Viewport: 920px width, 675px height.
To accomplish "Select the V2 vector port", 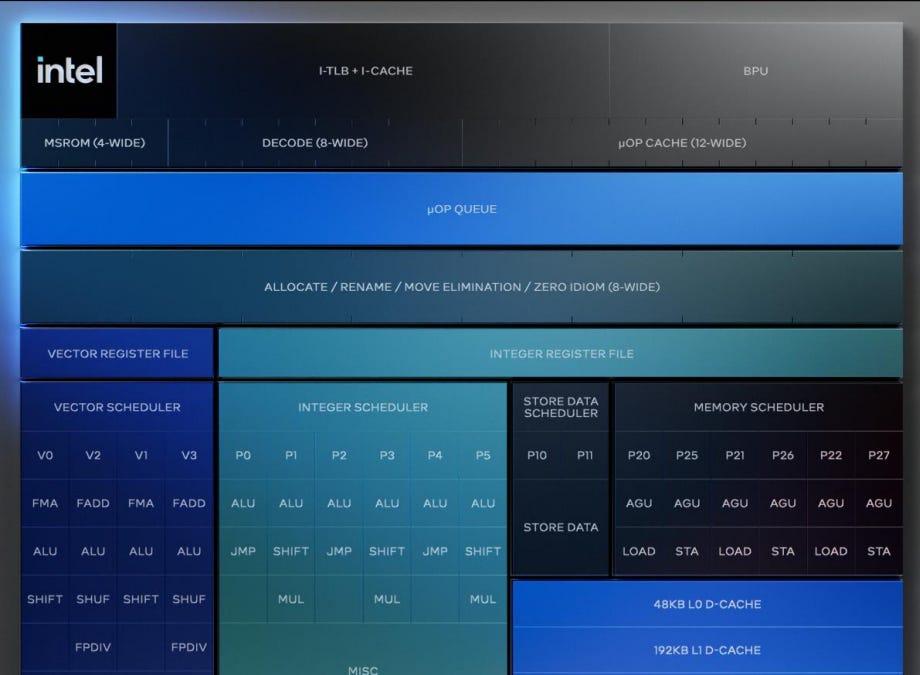I will [93, 455].
